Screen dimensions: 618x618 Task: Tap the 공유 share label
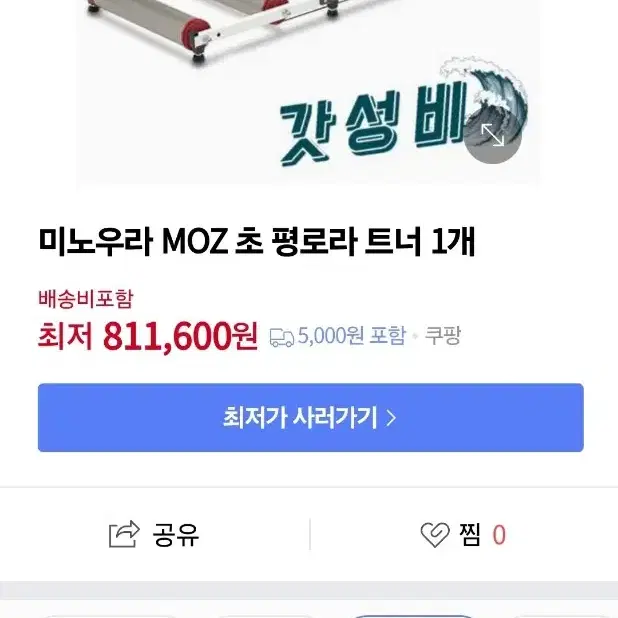pos(176,535)
